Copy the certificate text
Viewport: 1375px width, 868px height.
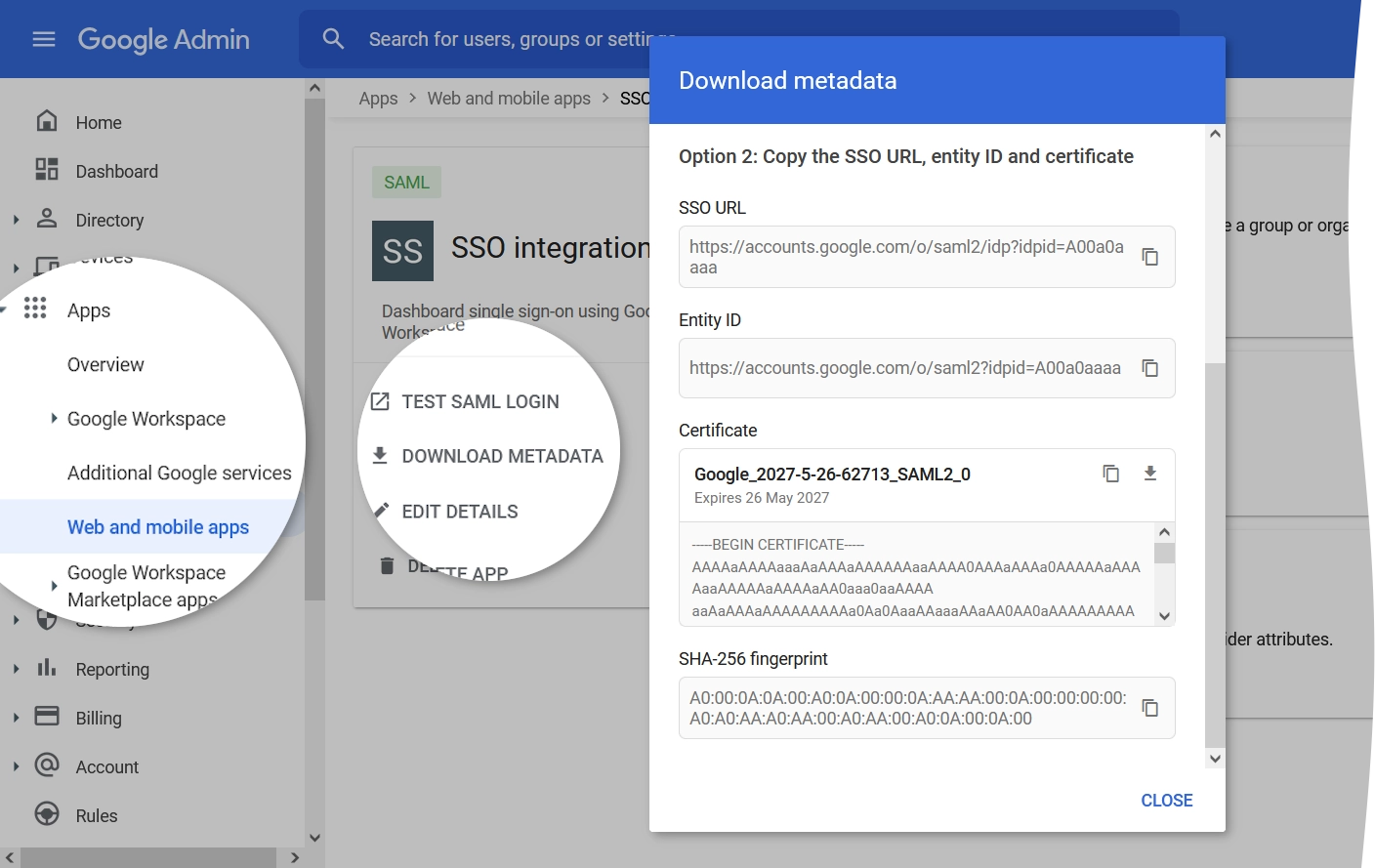(x=1111, y=474)
